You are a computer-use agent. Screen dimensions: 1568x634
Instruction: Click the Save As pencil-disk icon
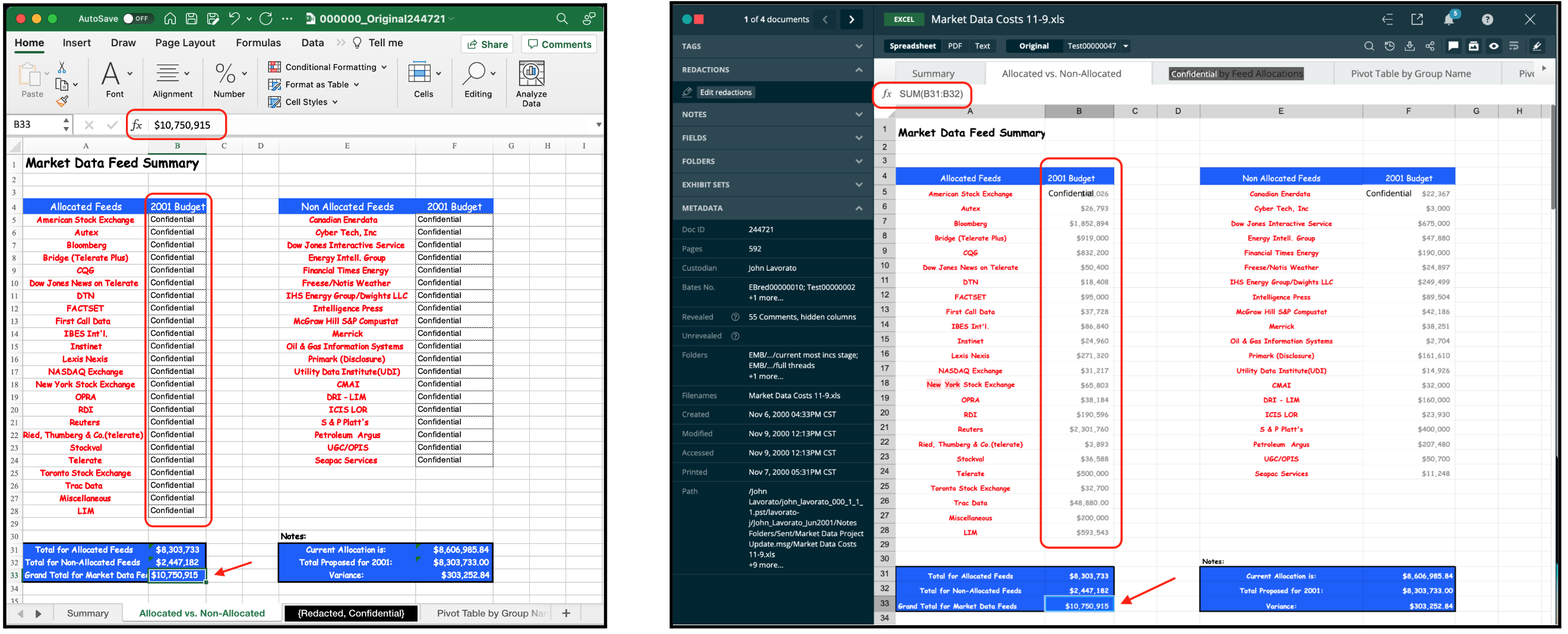point(213,19)
